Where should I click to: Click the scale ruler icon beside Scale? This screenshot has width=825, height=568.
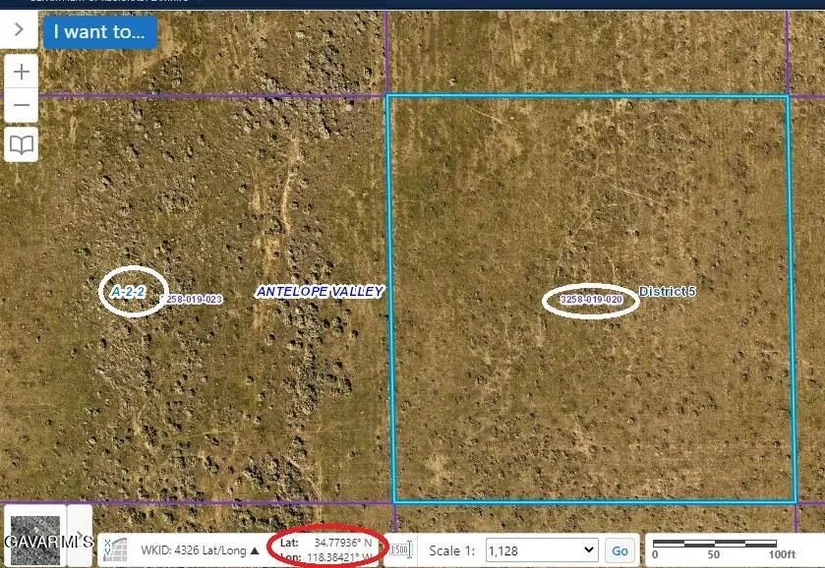click(x=400, y=550)
